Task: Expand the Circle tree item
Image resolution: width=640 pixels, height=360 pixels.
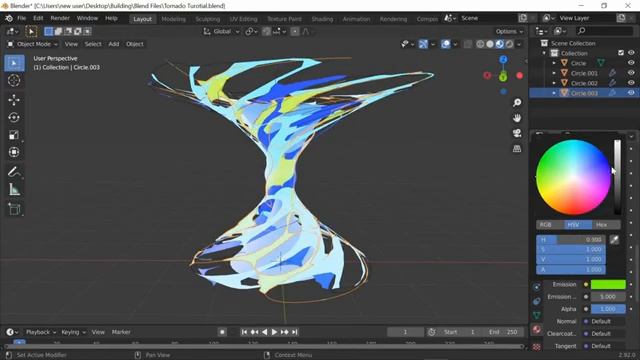Action: pos(554,63)
